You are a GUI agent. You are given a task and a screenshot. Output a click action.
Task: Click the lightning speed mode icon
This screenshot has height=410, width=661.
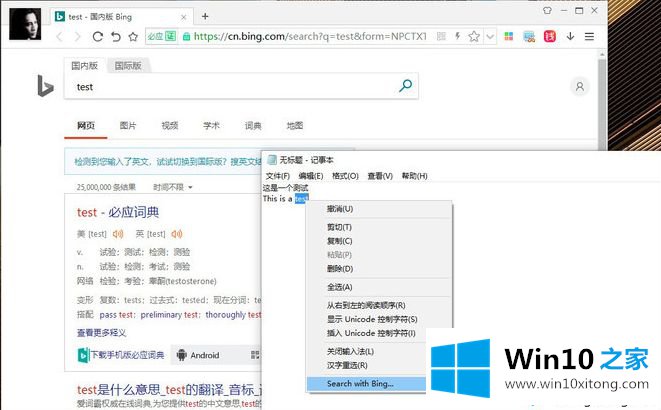(x=457, y=36)
